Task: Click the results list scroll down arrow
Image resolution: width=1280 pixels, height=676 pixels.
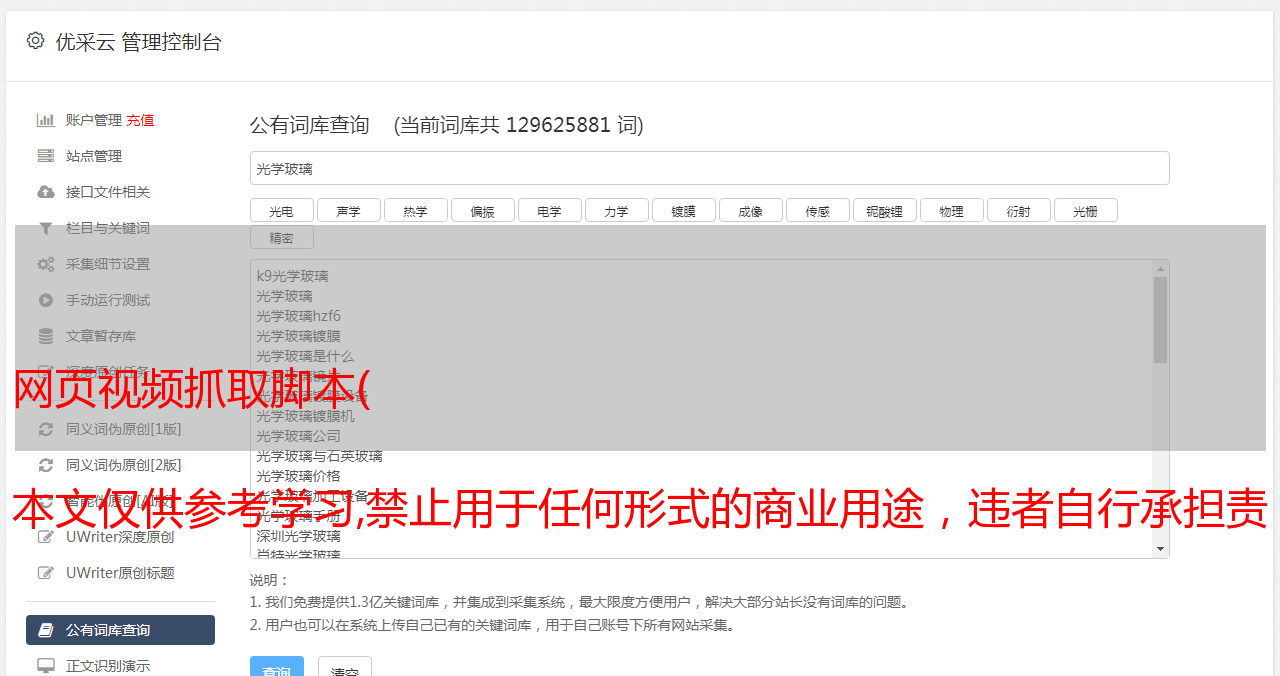Action: pos(1160,549)
